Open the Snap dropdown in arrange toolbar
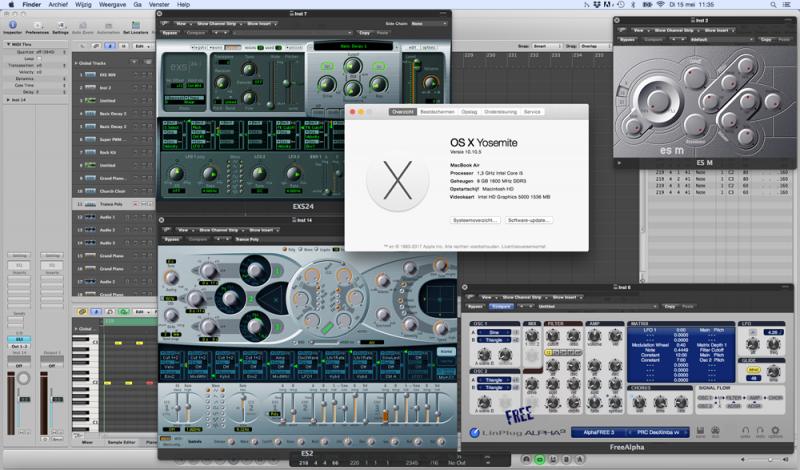800x470 pixels. pyautogui.click(x=545, y=46)
